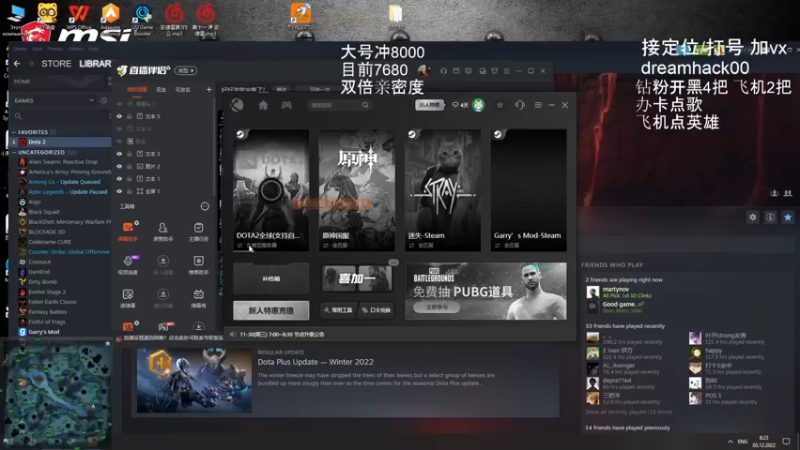This screenshot has width=800, height=450.
Task: Open 弹幕助手 tool in streaming app
Action: tap(128, 231)
